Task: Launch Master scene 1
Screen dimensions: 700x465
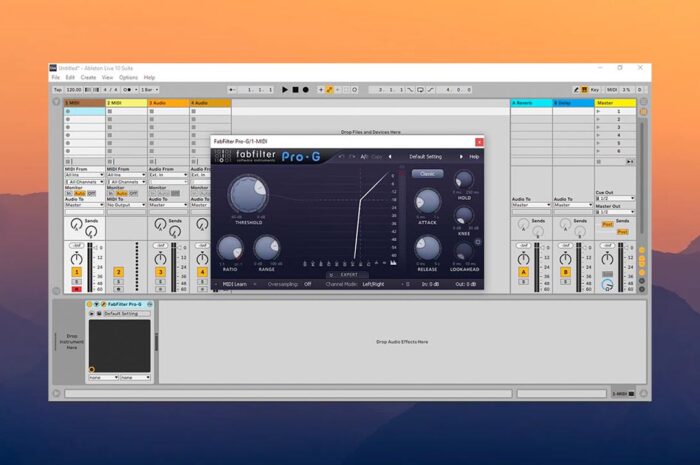Action: coord(598,111)
